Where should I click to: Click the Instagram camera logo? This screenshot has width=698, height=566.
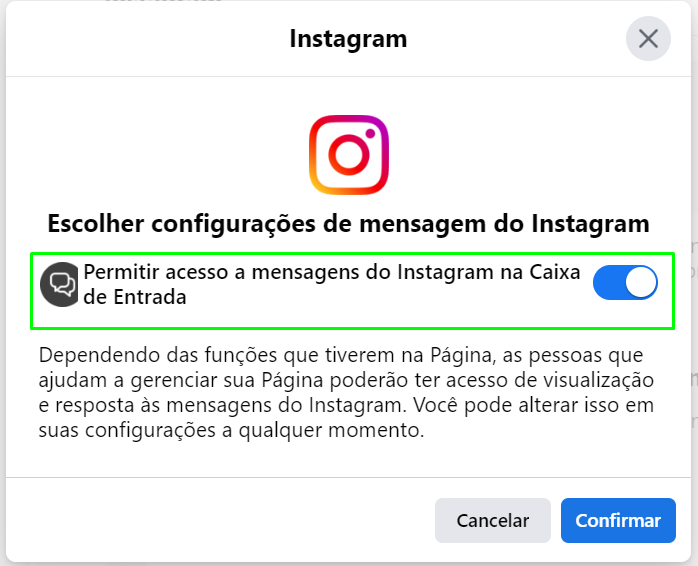click(x=349, y=155)
